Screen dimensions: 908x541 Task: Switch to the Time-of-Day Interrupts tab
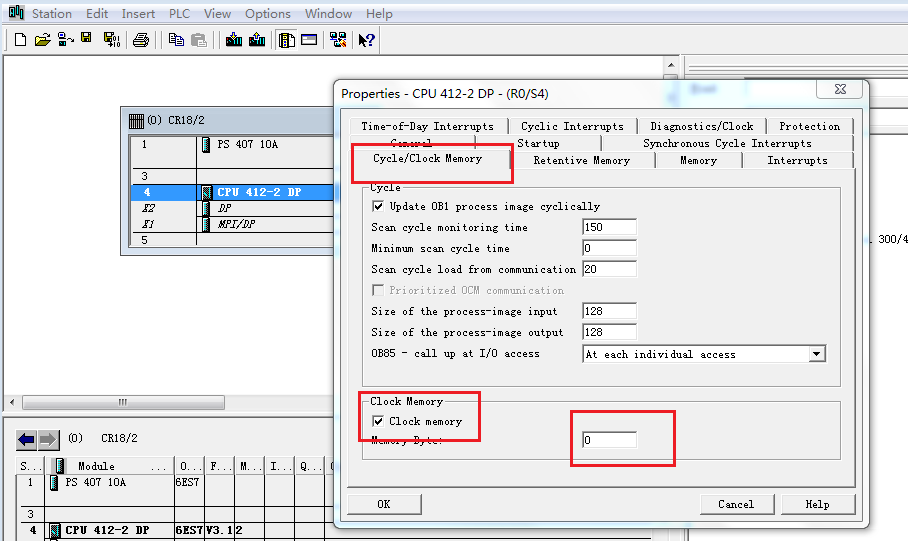coord(427,126)
